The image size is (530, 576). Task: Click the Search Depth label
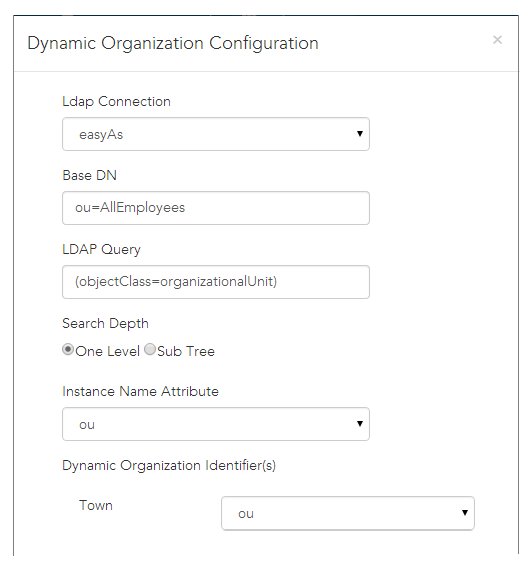click(x=105, y=324)
